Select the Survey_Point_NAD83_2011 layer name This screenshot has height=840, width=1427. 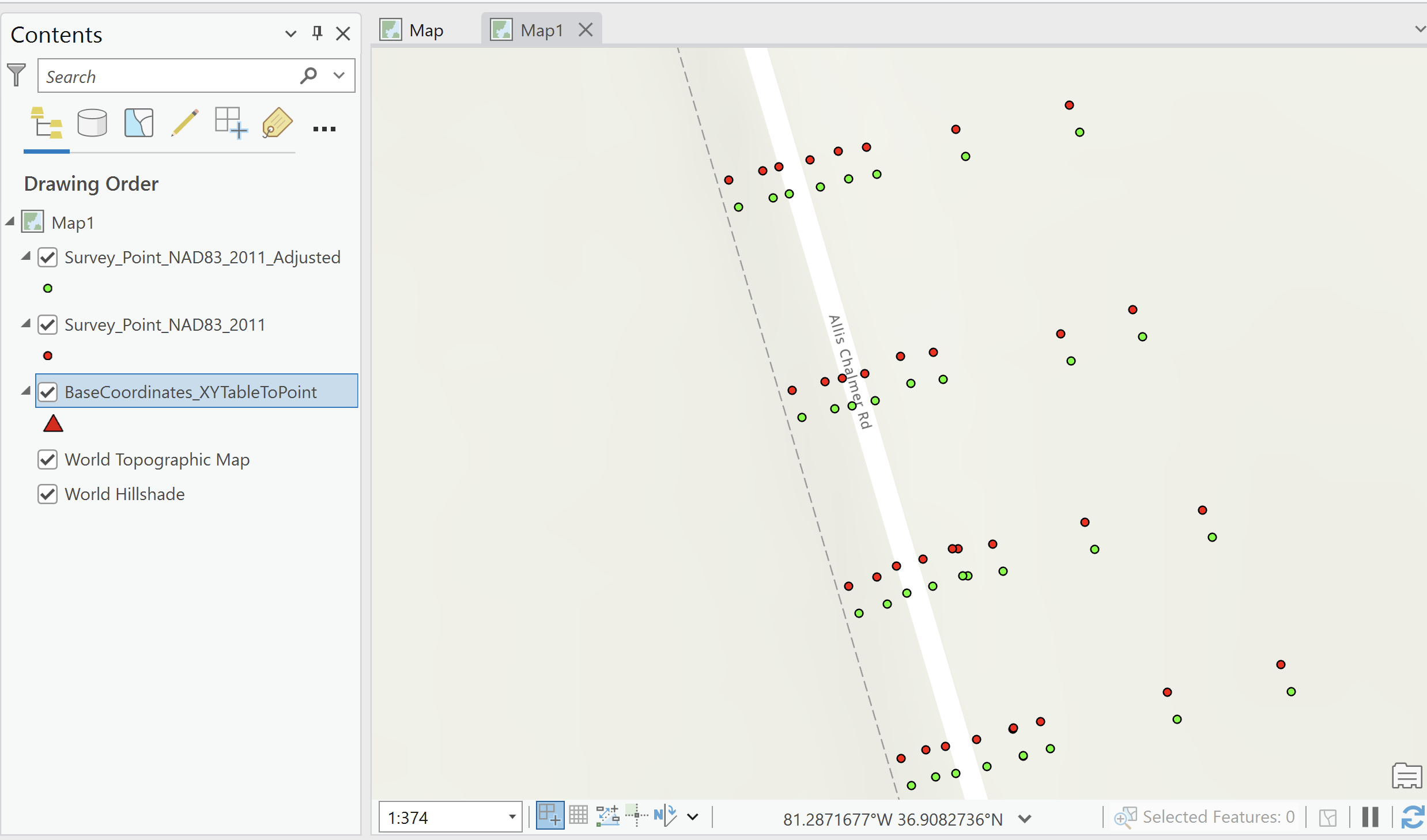point(165,324)
